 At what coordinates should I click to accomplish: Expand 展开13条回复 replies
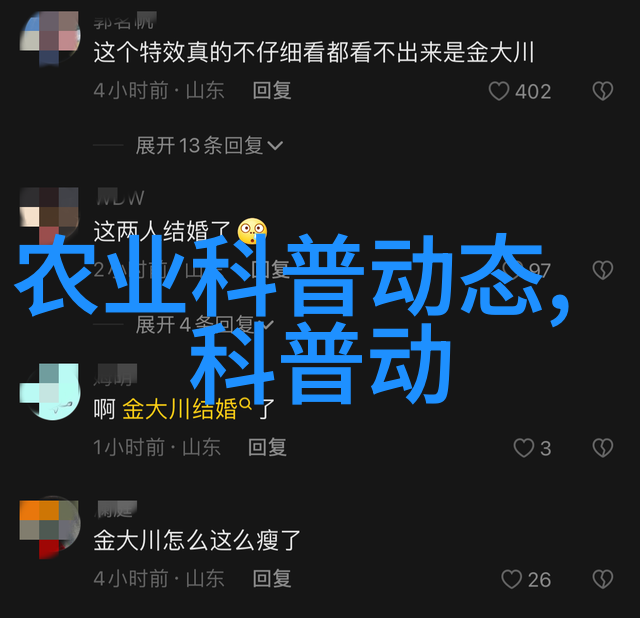click(x=209, y=145)
